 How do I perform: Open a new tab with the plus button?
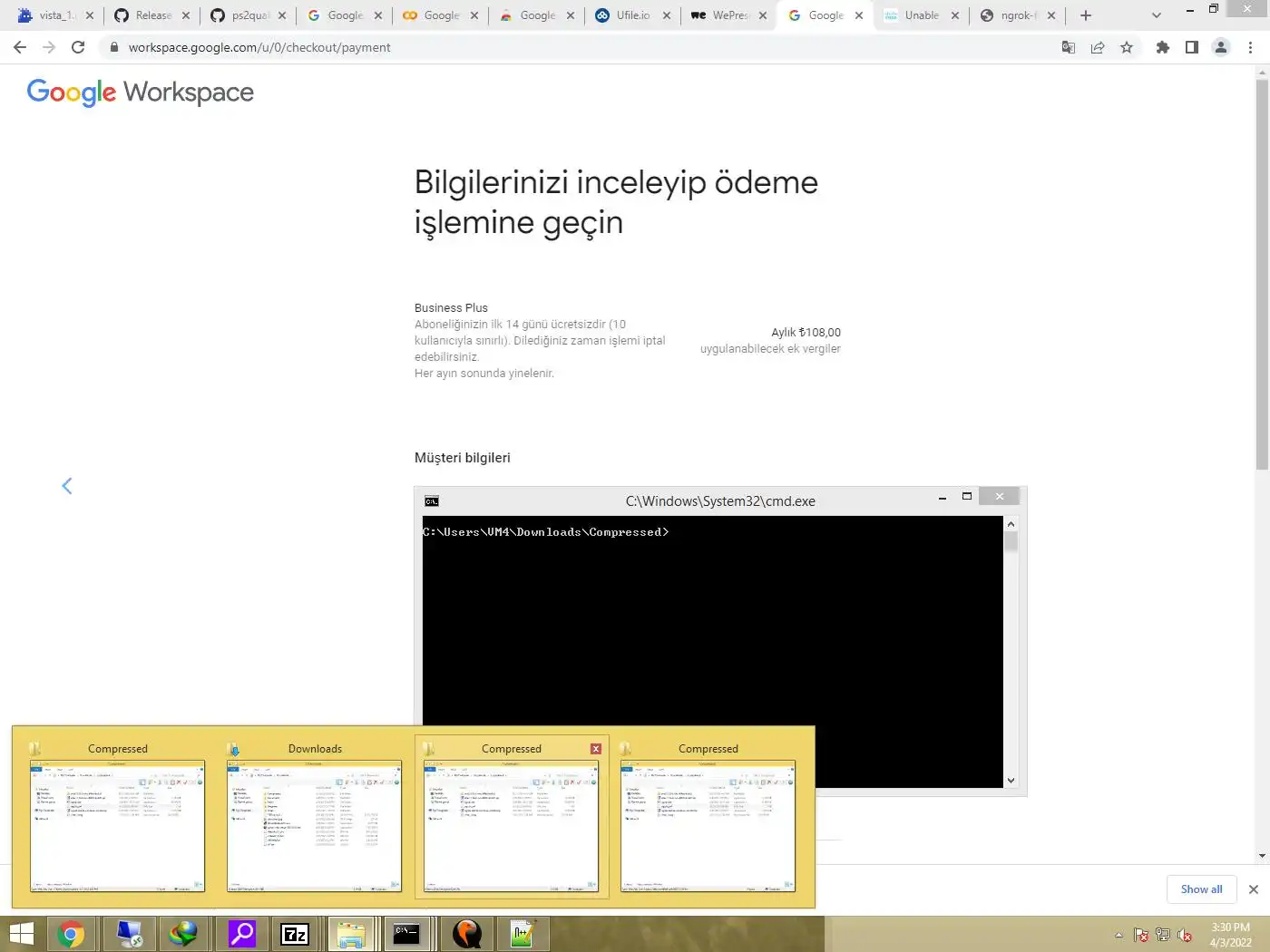[x=1086, y=15]
